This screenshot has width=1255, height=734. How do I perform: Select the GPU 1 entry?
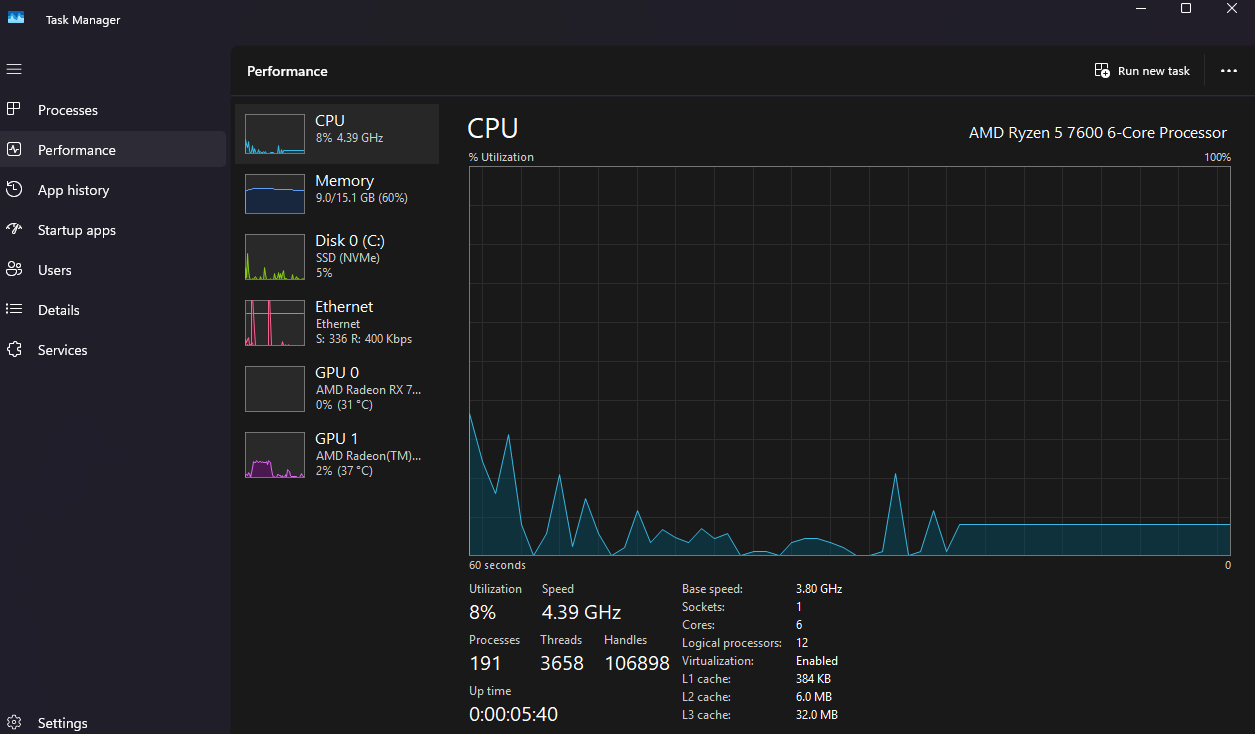pyautogui.click(x=337, y=455)
